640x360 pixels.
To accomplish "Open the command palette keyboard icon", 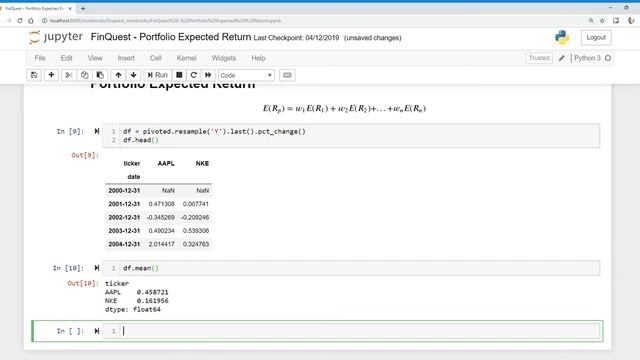I will coord(287,75).
